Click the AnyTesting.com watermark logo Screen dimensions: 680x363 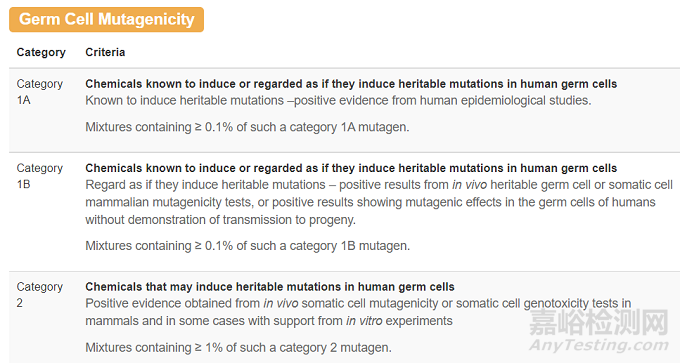(598, 345)
